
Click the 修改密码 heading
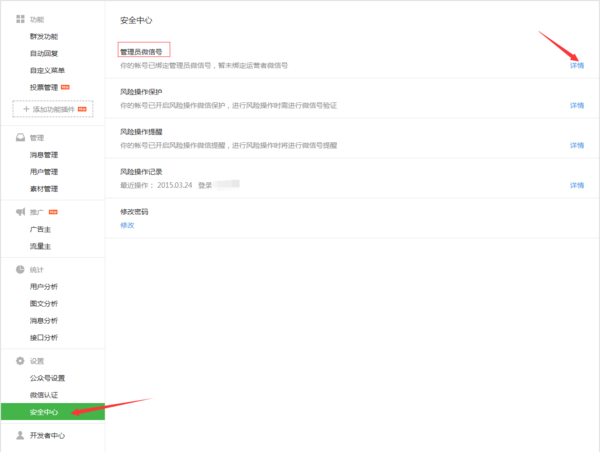(134, 212)
